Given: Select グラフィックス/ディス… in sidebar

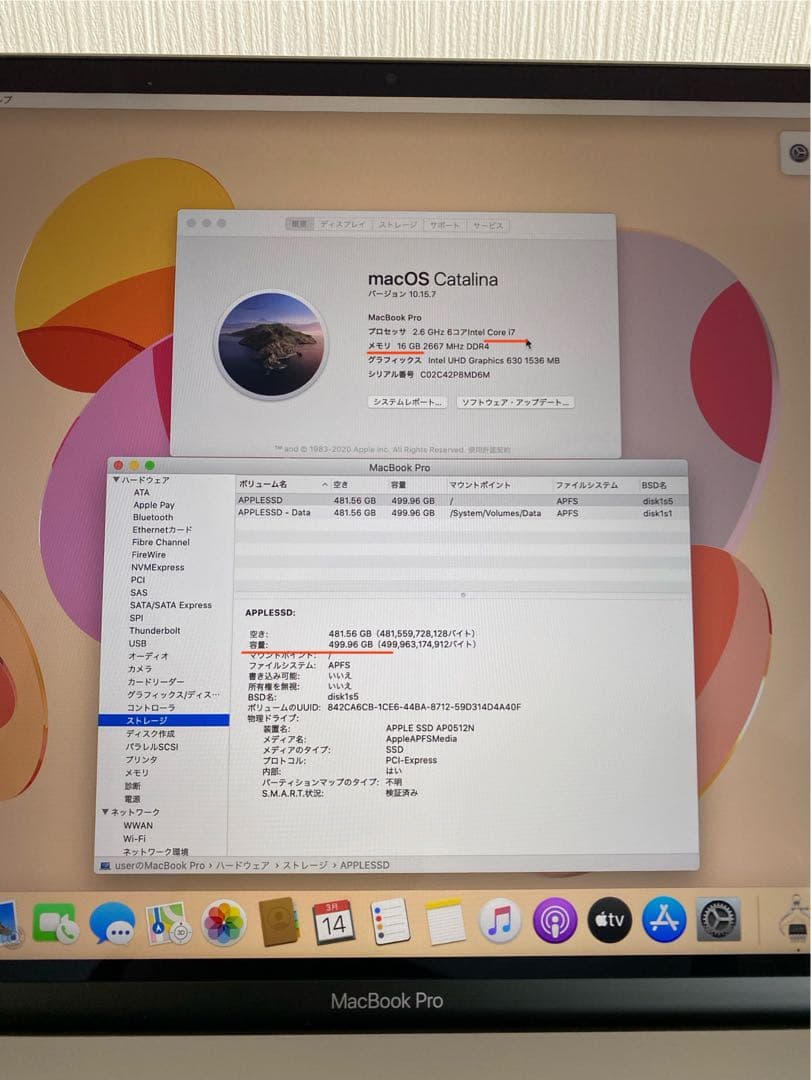Looking at the screenshot, I should [174, 694].
